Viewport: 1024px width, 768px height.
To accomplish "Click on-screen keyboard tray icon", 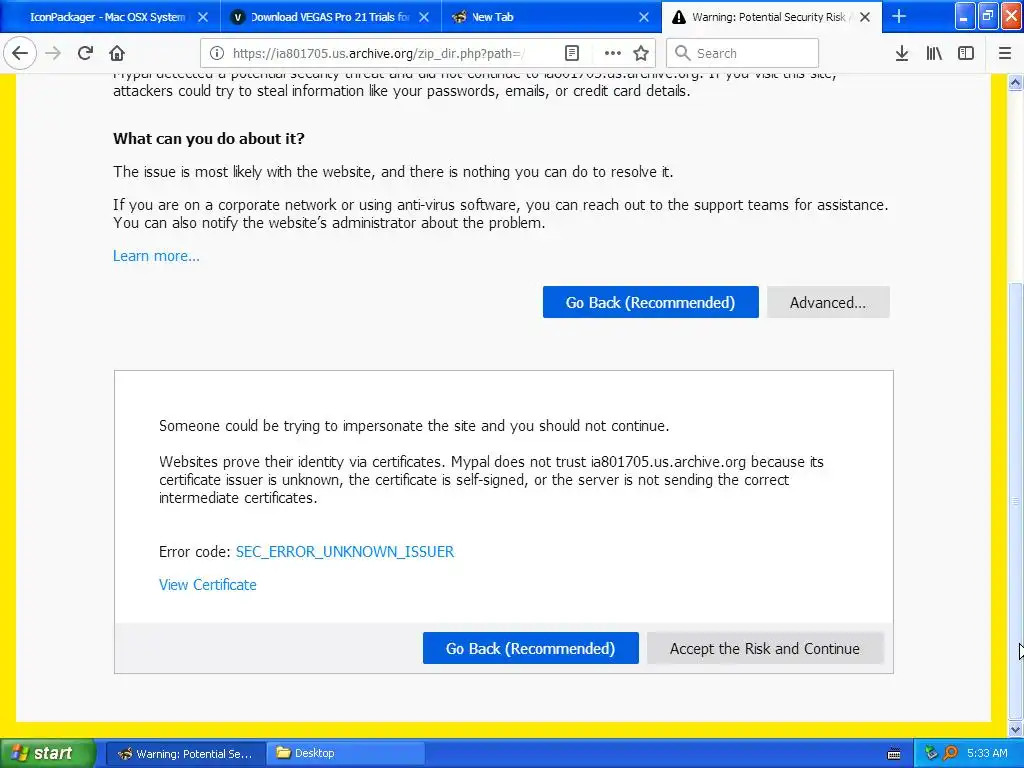I will pos(894,754).
